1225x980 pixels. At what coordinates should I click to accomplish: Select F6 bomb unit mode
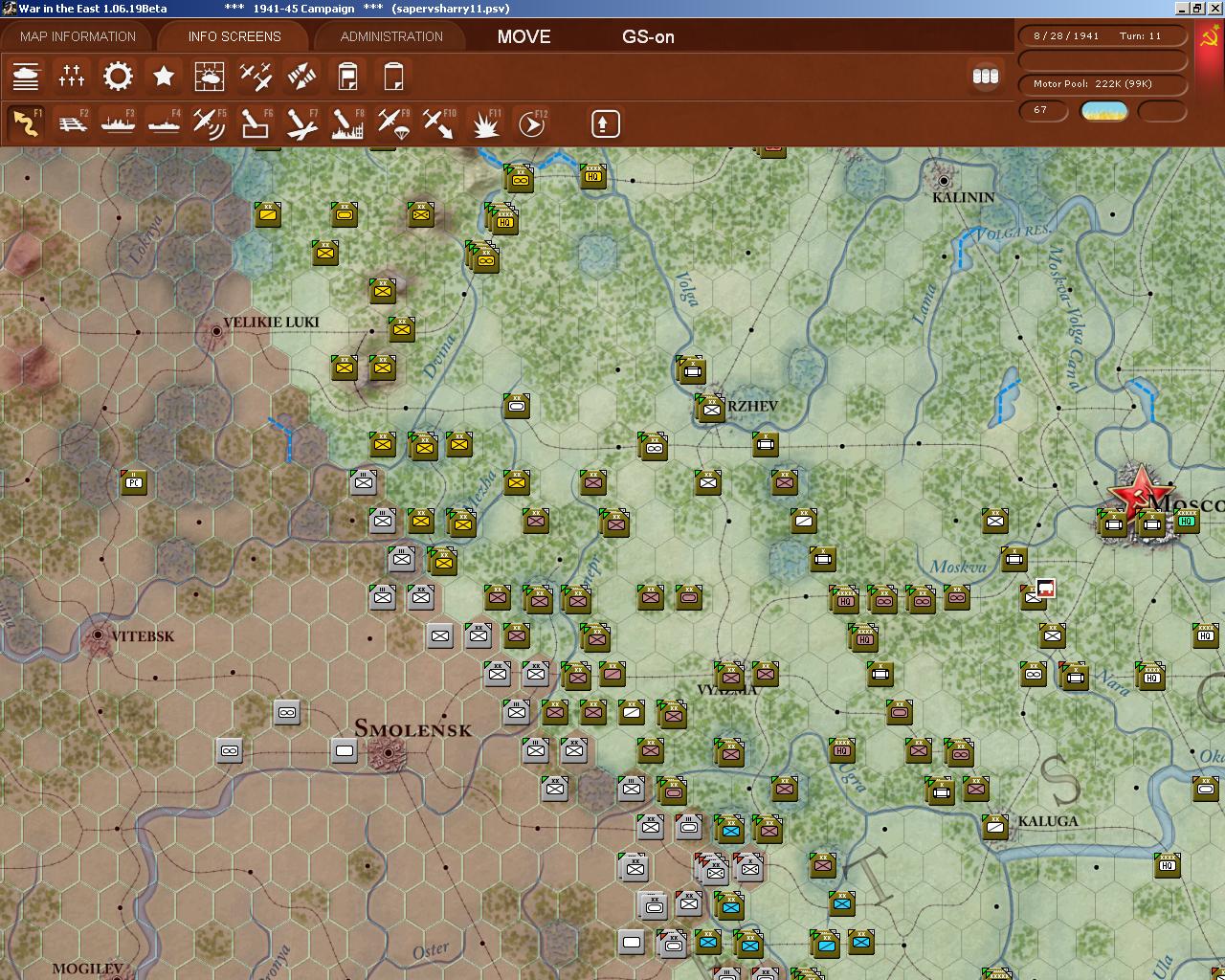click(256, 123)
